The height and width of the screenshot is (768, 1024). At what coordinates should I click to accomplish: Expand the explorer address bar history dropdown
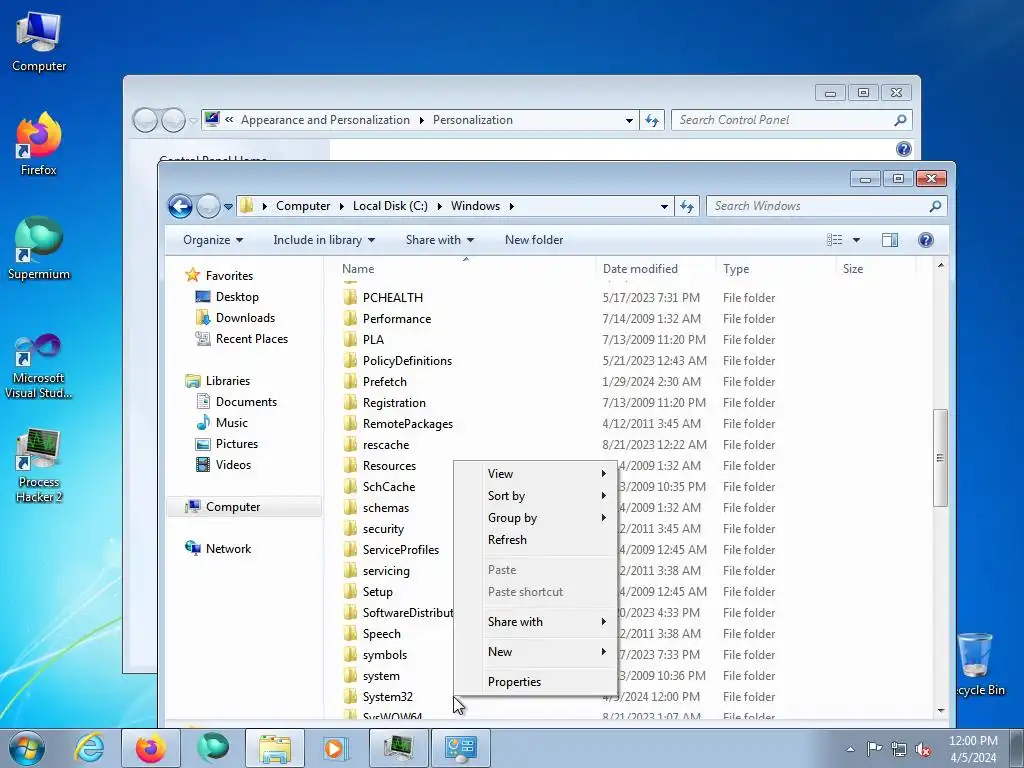(664, 206)
